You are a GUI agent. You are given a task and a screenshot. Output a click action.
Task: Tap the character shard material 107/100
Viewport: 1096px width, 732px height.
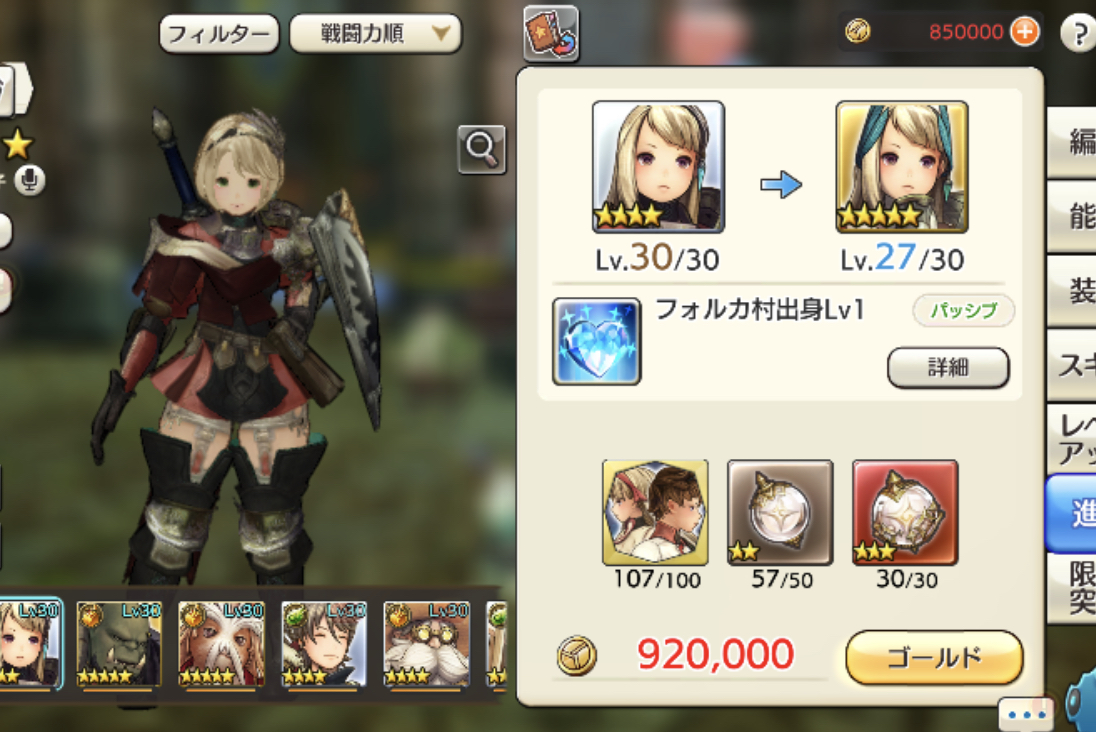[x=655, y=512]
